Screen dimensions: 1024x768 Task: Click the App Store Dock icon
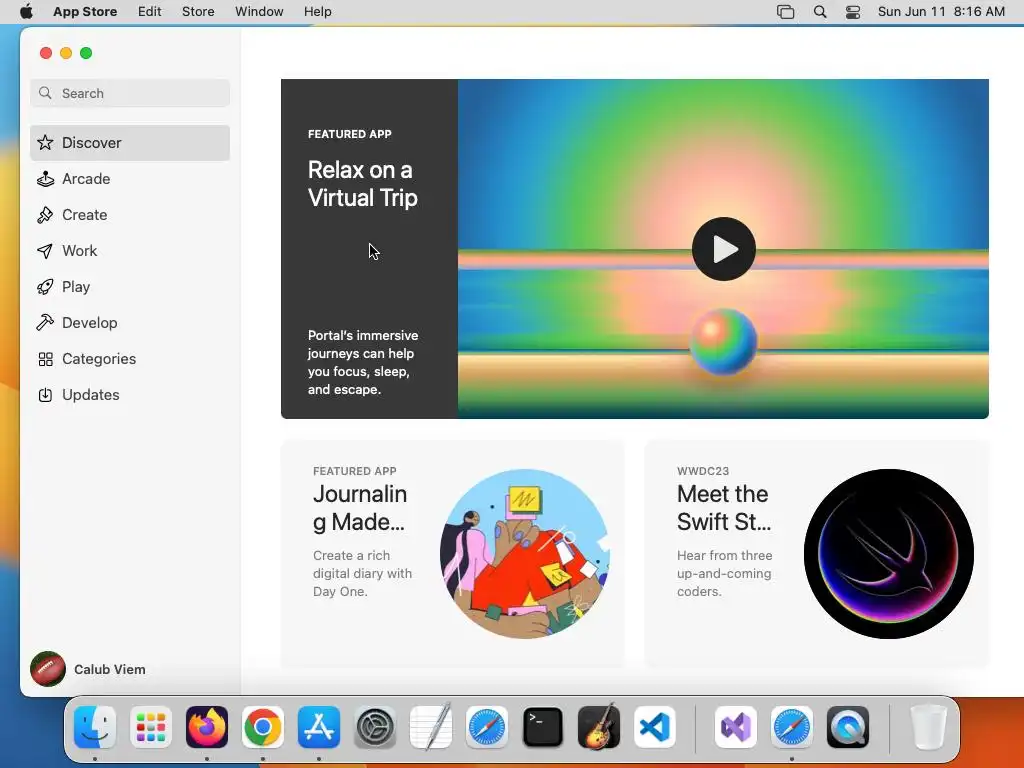click(x=319, y=727)
